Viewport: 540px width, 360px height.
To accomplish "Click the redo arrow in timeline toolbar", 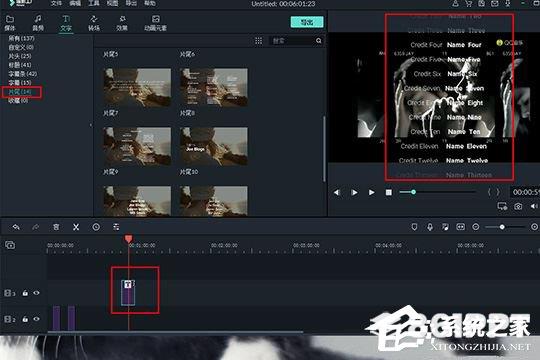I will [x=35, y=227].
